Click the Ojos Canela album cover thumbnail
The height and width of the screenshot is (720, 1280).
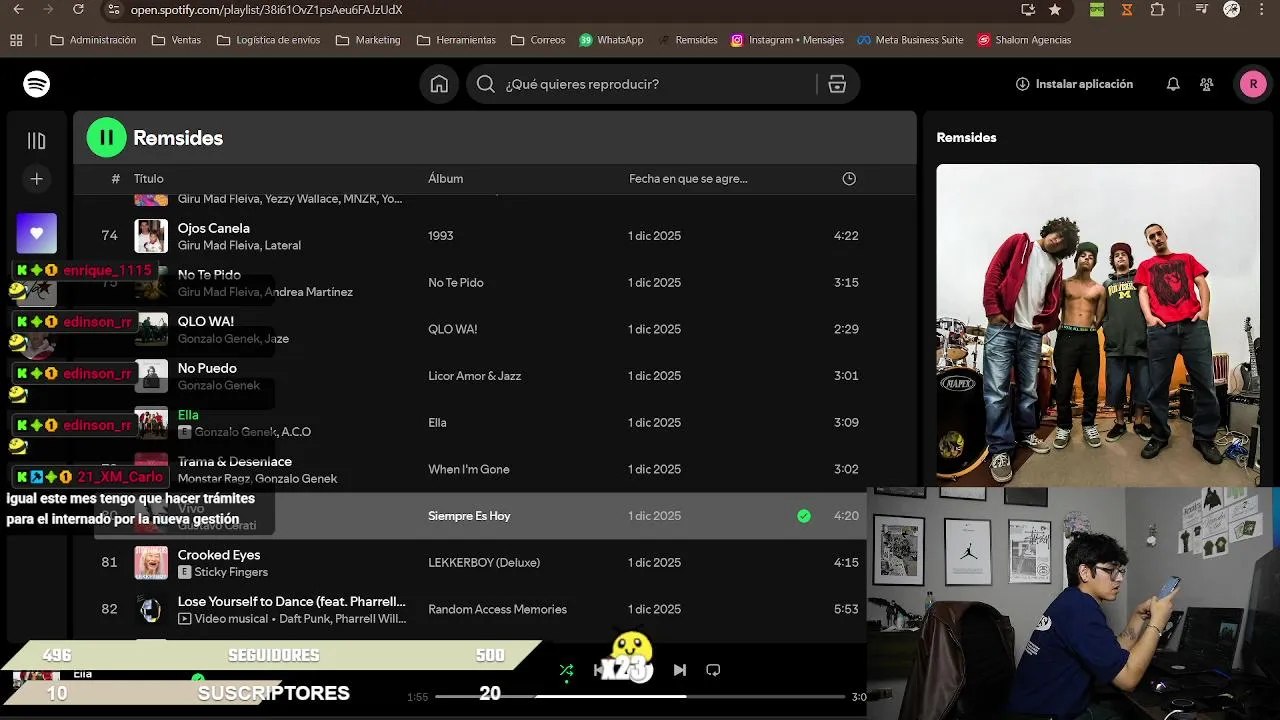(x=151, y=236)
